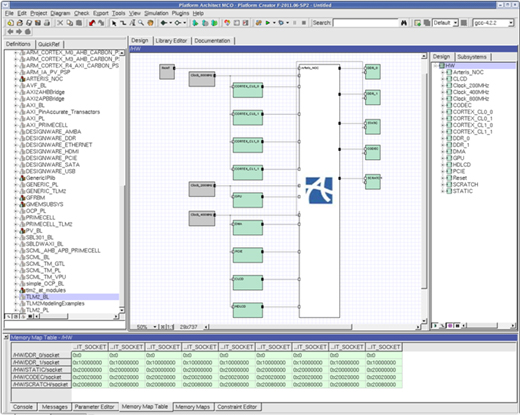Open the 50% zoom level dropdown
The width and height of the screenshot is (520, 415).
[x=155, y=327]
